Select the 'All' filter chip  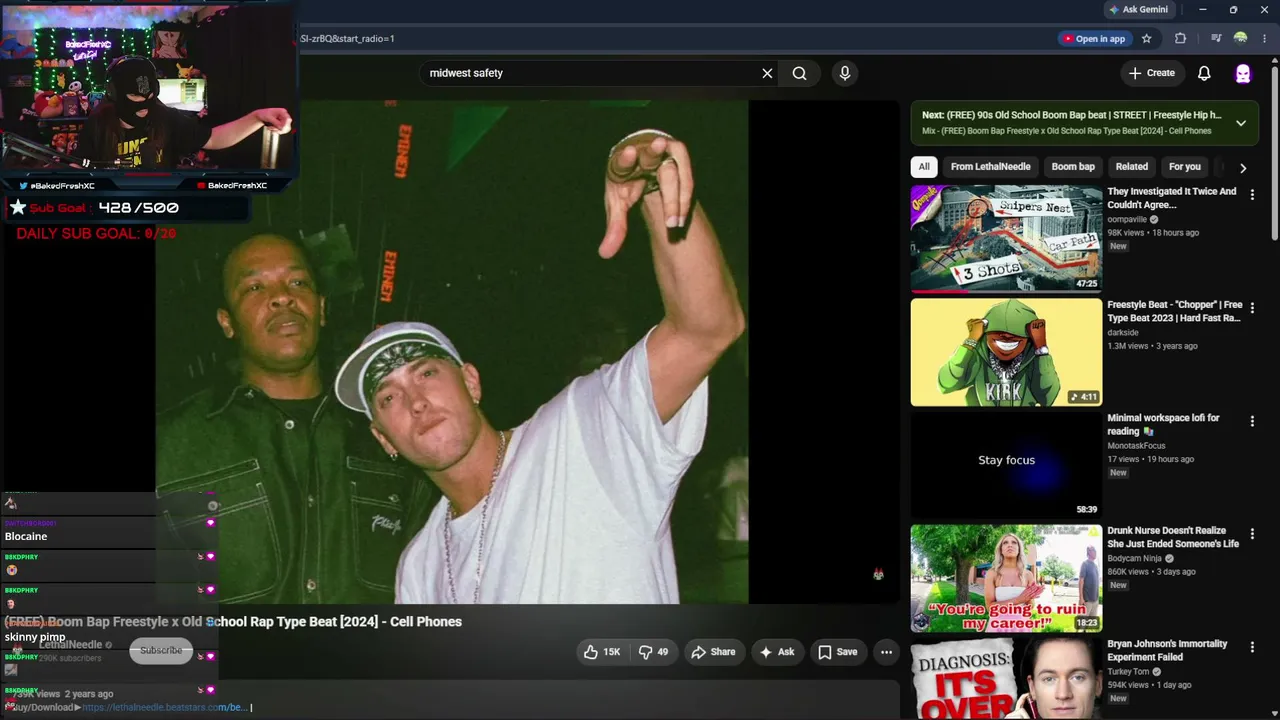(924, 167)
